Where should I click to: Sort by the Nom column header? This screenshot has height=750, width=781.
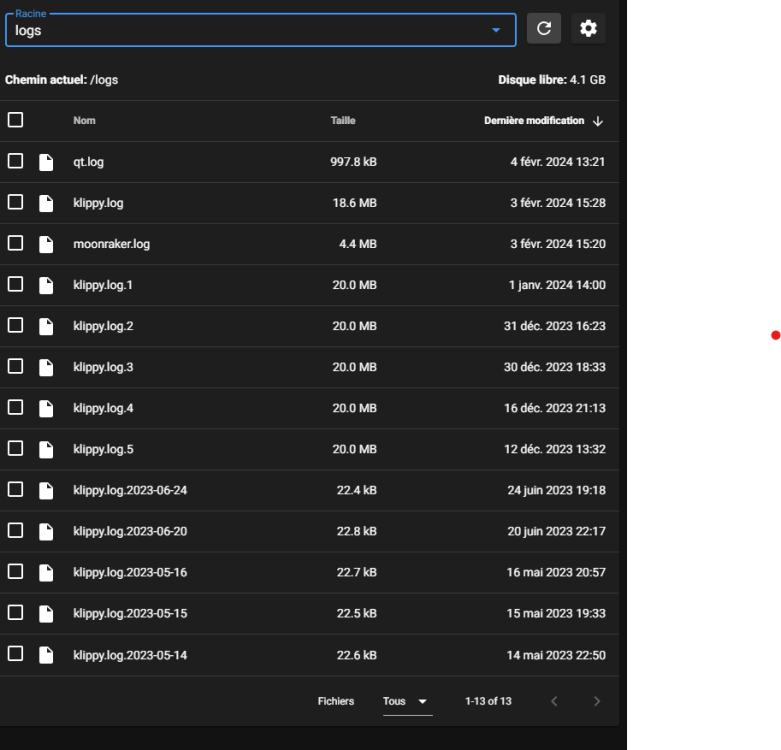tap(84, 121)
